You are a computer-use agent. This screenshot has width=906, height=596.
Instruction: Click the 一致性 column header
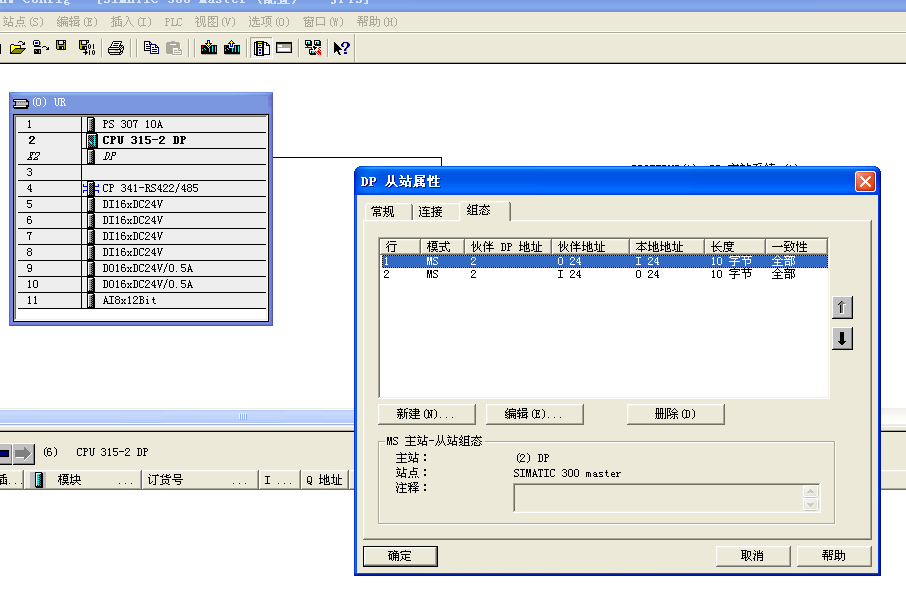pos(796,247)
